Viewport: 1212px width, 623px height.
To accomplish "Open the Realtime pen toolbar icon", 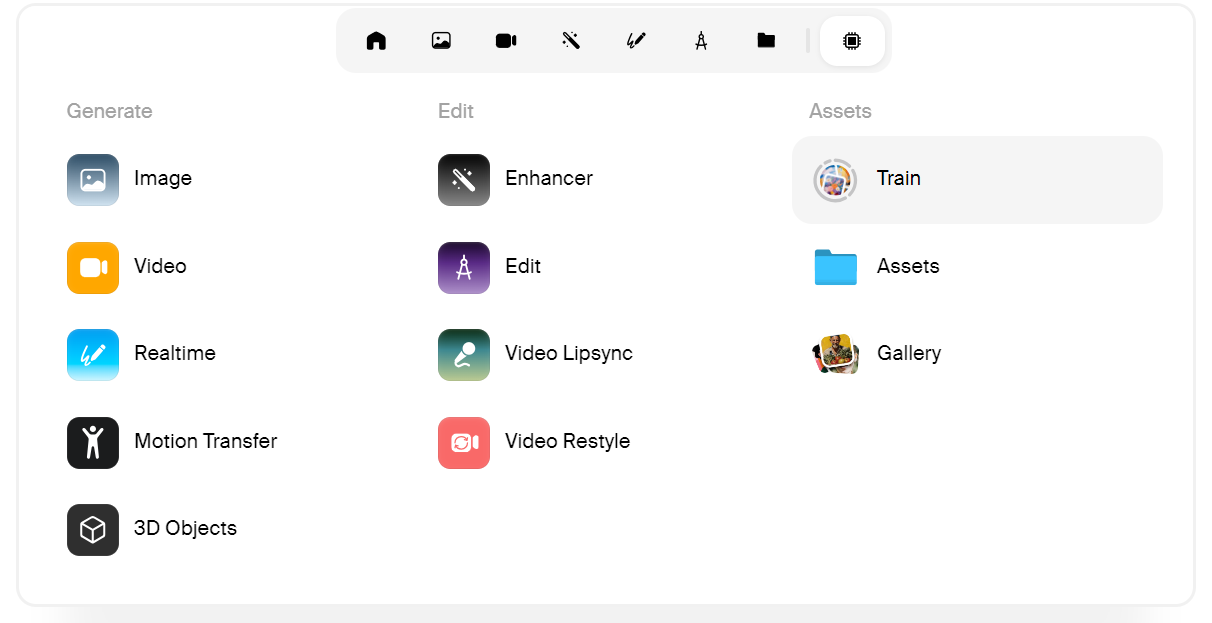I will click(x=636, y=41).
